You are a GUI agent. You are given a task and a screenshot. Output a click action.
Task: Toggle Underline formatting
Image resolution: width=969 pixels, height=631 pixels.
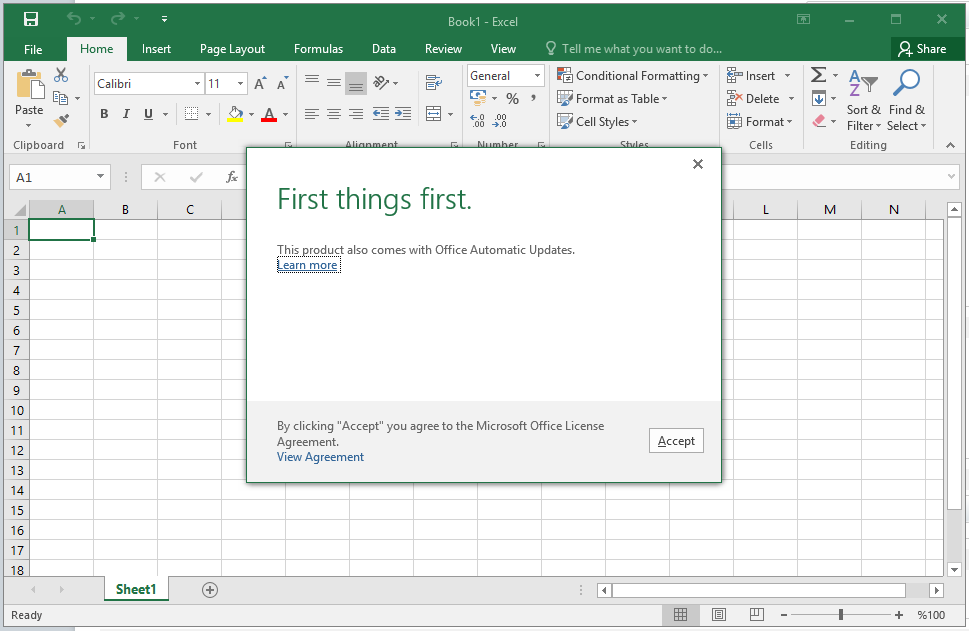pos(148,114)
